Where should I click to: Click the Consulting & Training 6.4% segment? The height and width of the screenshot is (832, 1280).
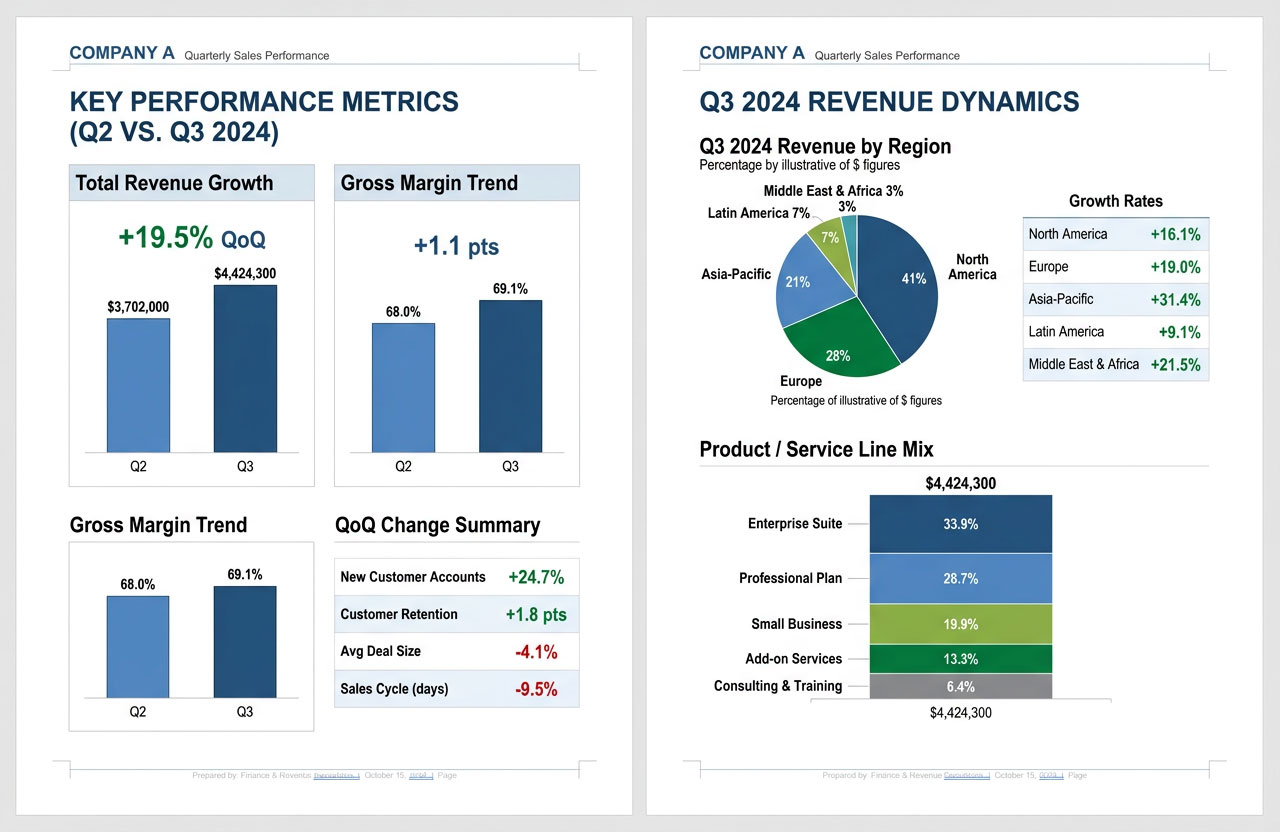pos(960,686)
